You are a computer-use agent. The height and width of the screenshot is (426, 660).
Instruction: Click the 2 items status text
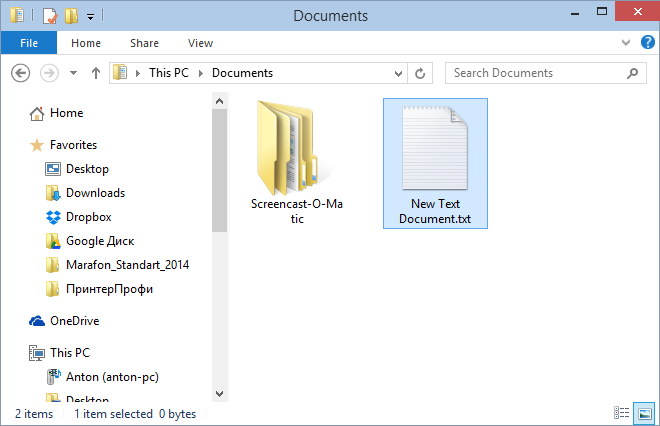pos(34,414)
